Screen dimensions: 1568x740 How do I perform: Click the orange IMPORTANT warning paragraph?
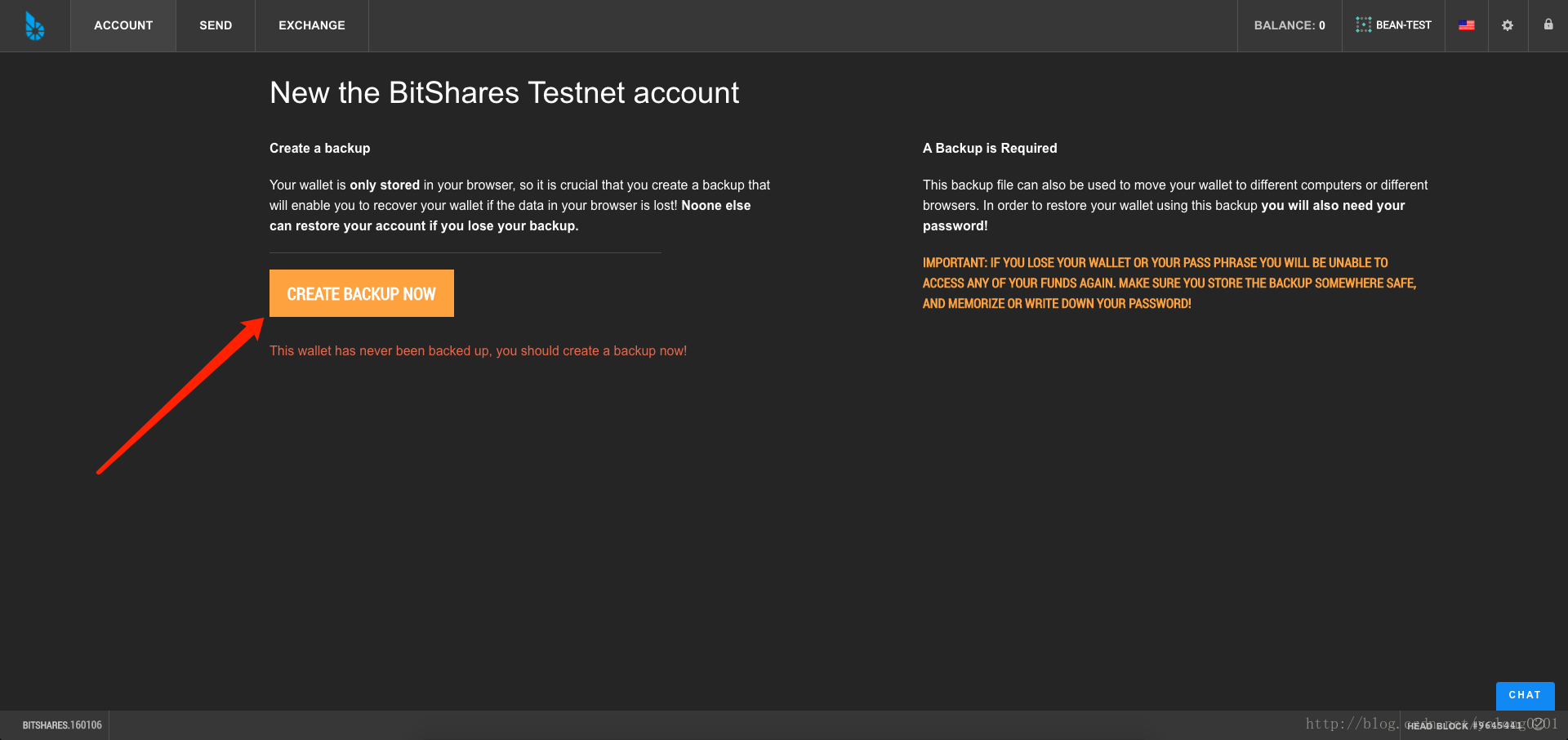click(1169, 283)
